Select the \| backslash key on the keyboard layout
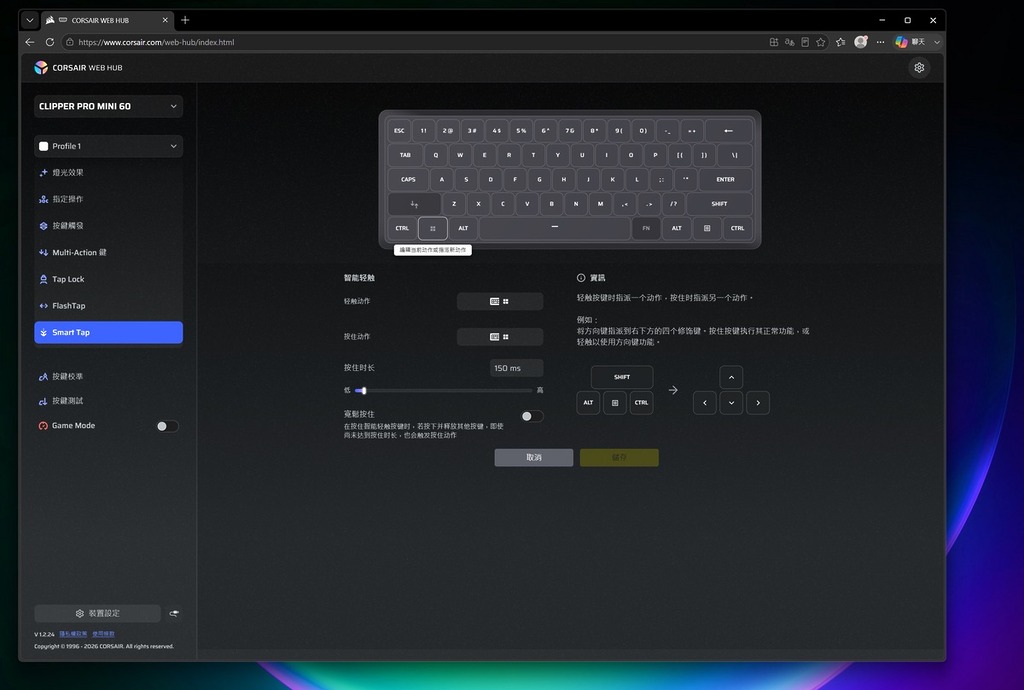Screen dimensions: 1024x690 coord(735,155)
